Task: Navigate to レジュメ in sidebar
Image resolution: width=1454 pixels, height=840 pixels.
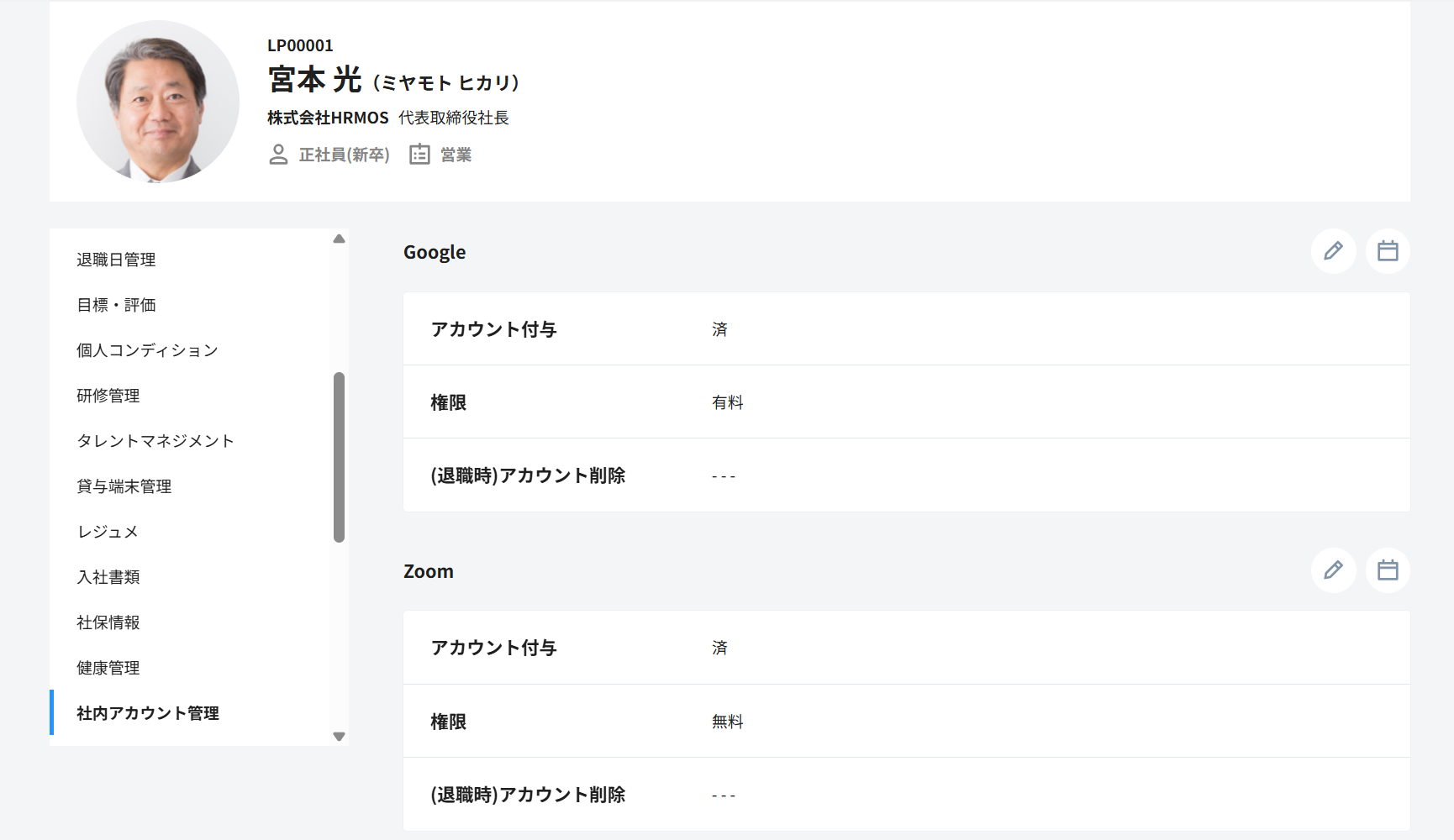Action: click(108, 532)
